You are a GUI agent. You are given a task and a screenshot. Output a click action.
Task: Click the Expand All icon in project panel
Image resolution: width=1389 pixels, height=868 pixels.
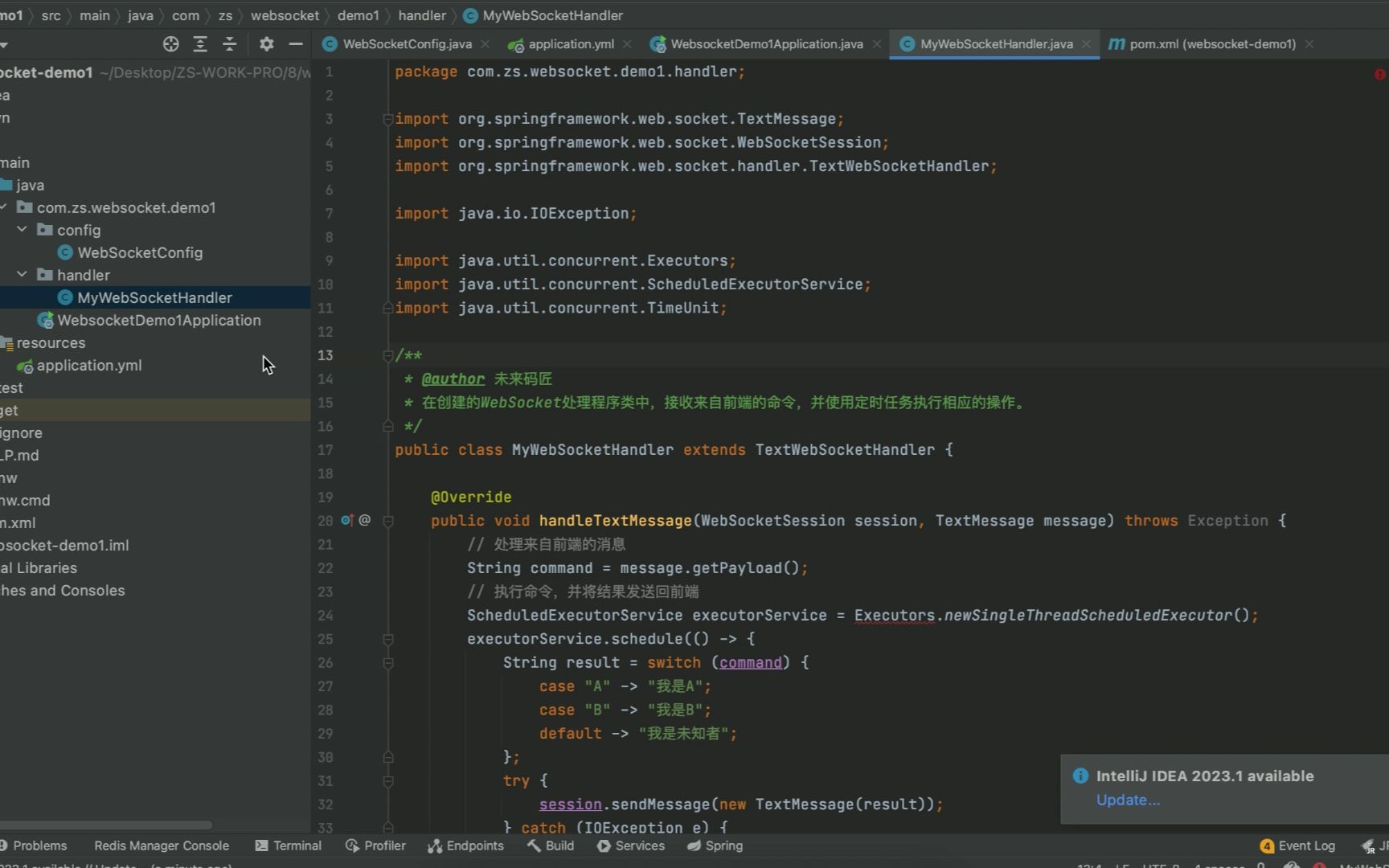(200, 44)
